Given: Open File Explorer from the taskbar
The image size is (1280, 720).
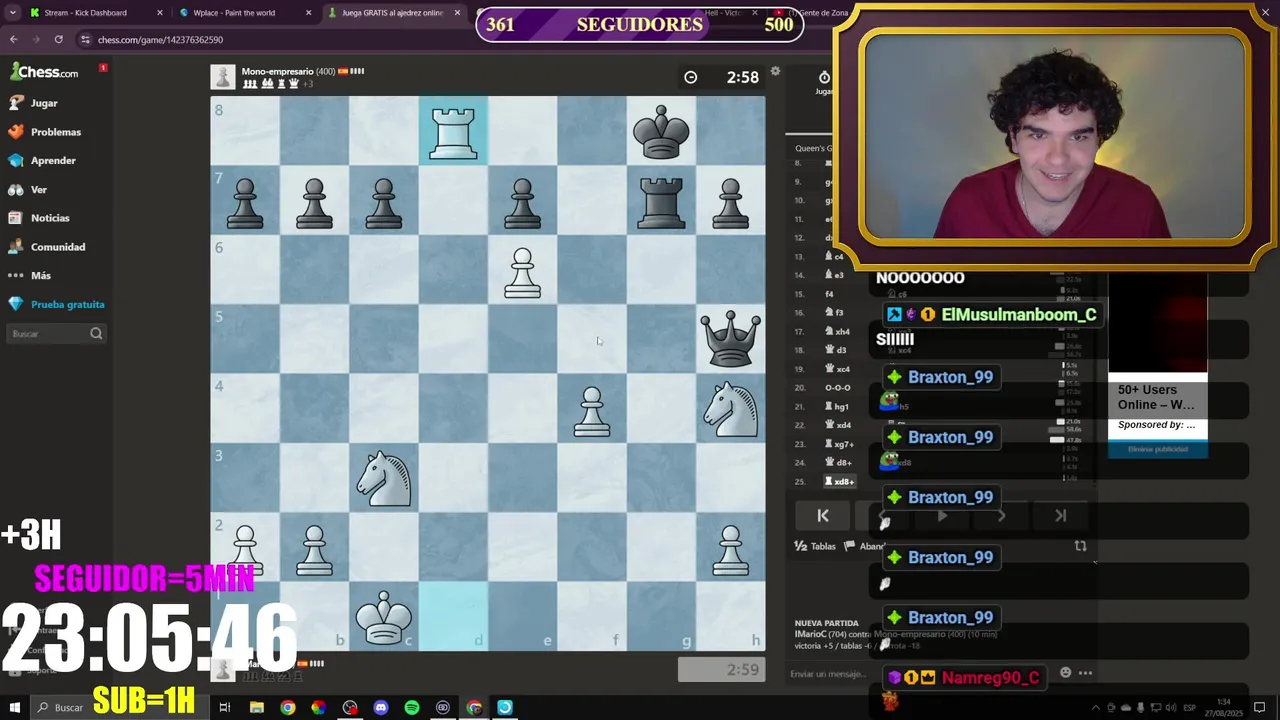Looking at the screenshot, I should (256, 707).
